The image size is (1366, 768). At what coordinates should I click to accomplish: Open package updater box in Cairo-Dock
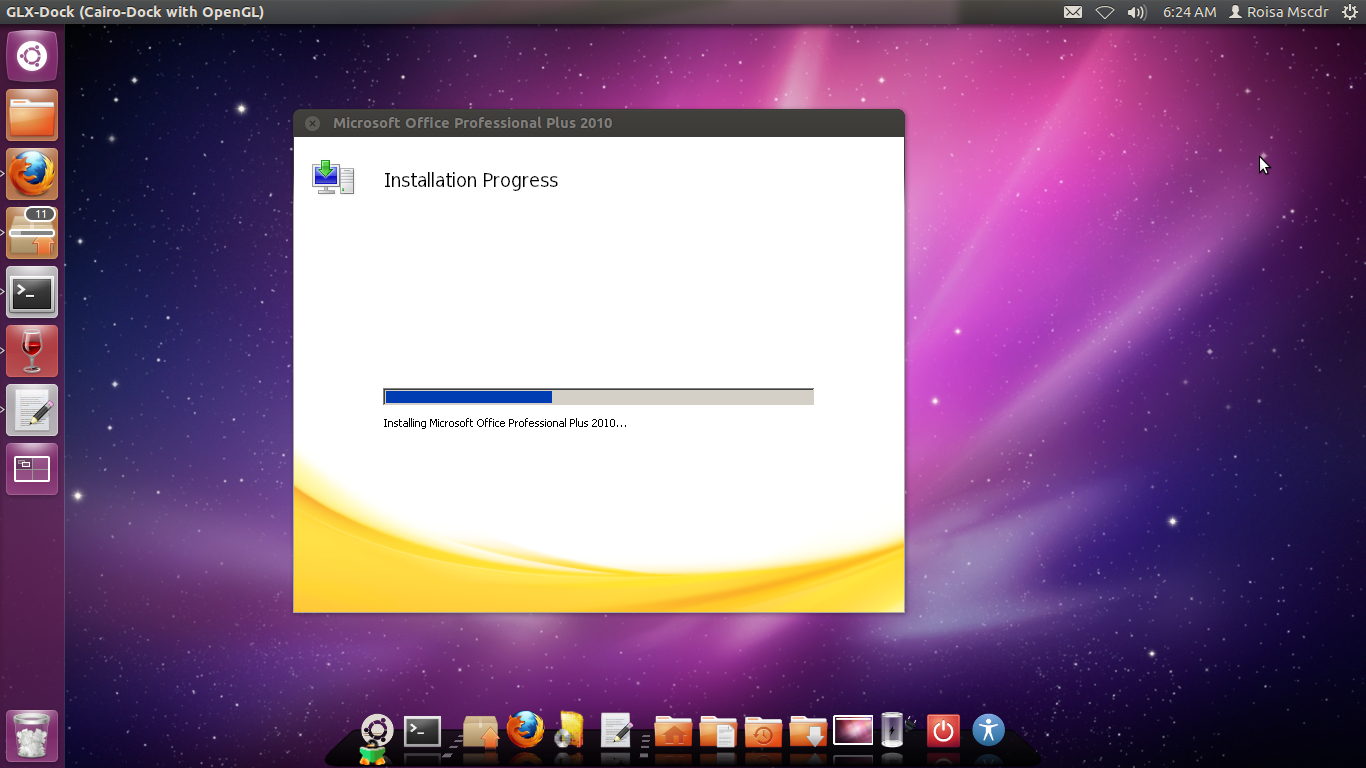[x=481, y=732]
